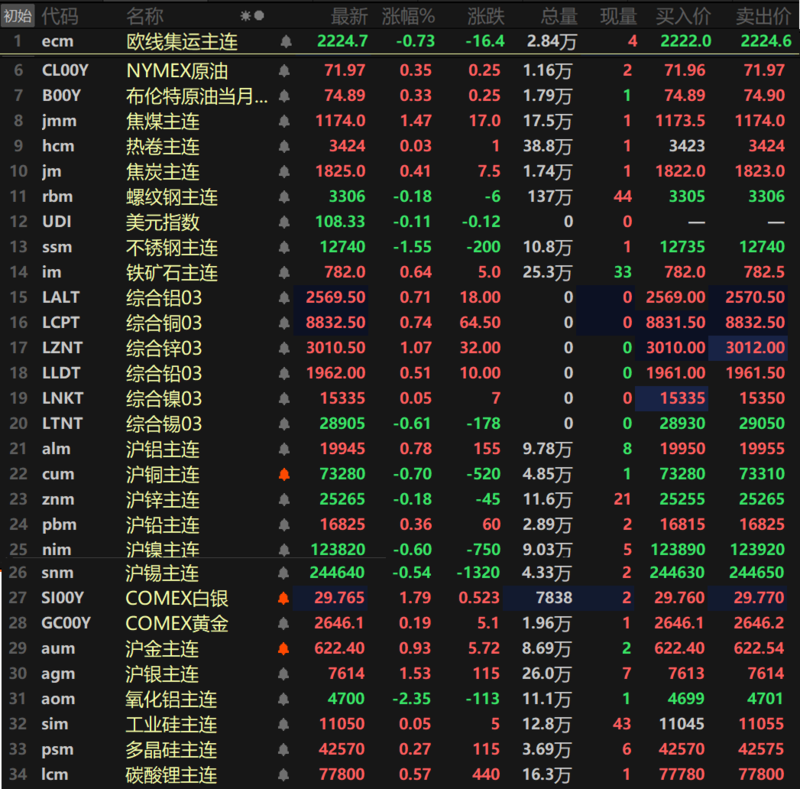Click the bell icon for 沪铅主连
This screenshot has height=789, width=800.
(284, 525)
